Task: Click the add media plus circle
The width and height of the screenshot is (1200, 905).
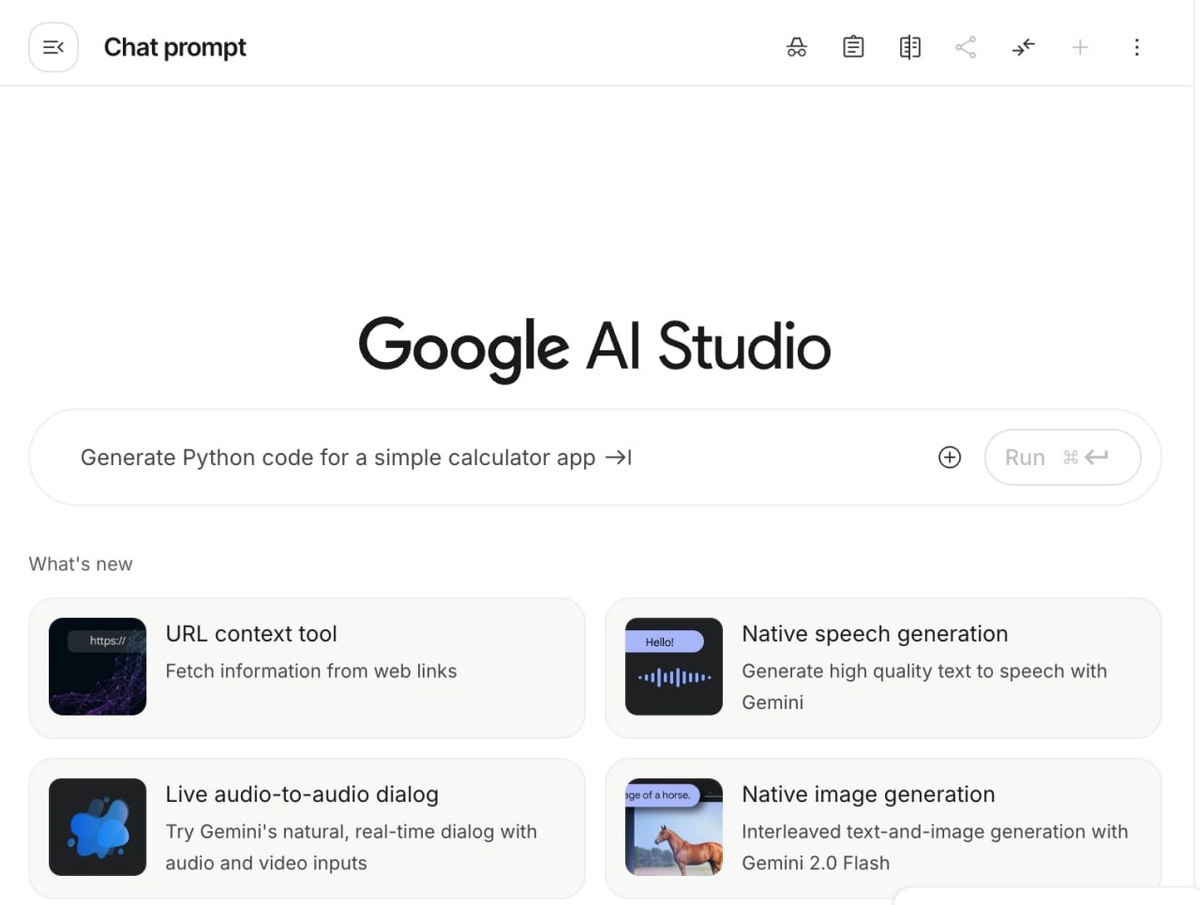Action: (950, 457)
